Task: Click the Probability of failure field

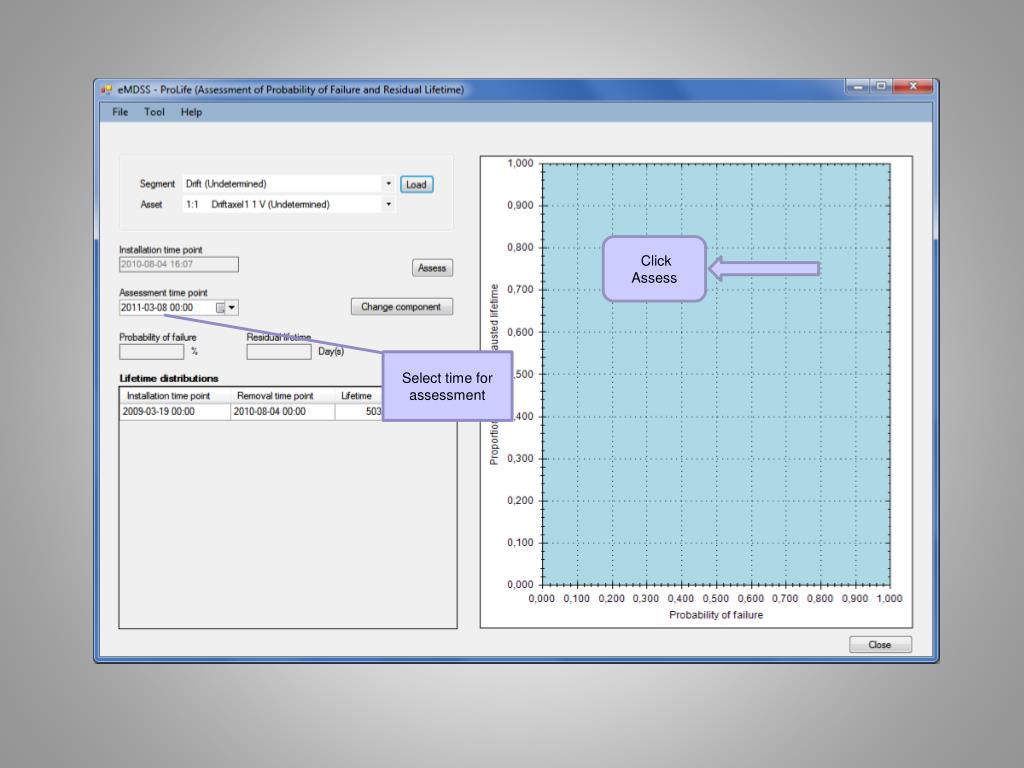Action: [151, 352]
